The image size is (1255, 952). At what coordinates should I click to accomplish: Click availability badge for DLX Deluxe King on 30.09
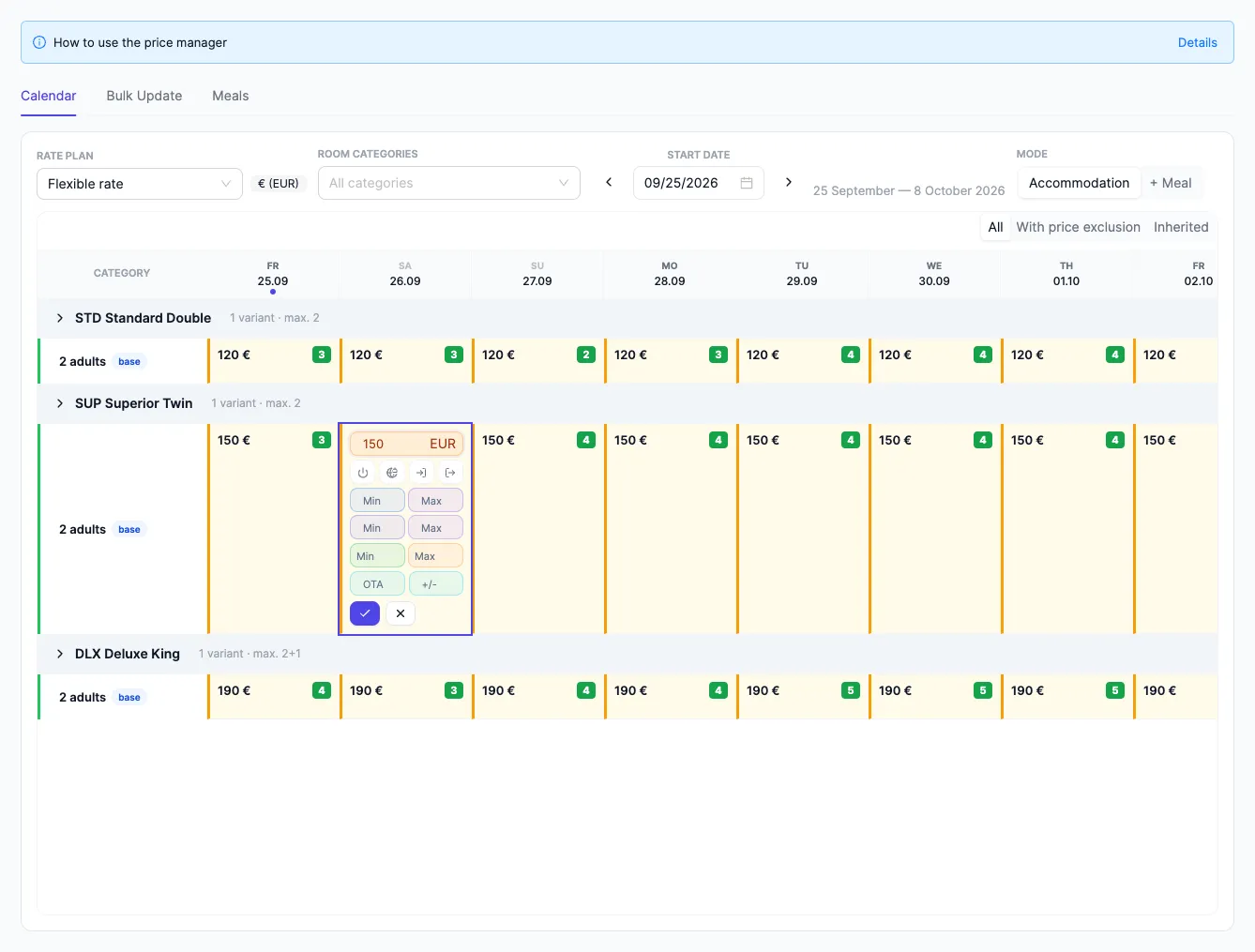coord(983,690)
